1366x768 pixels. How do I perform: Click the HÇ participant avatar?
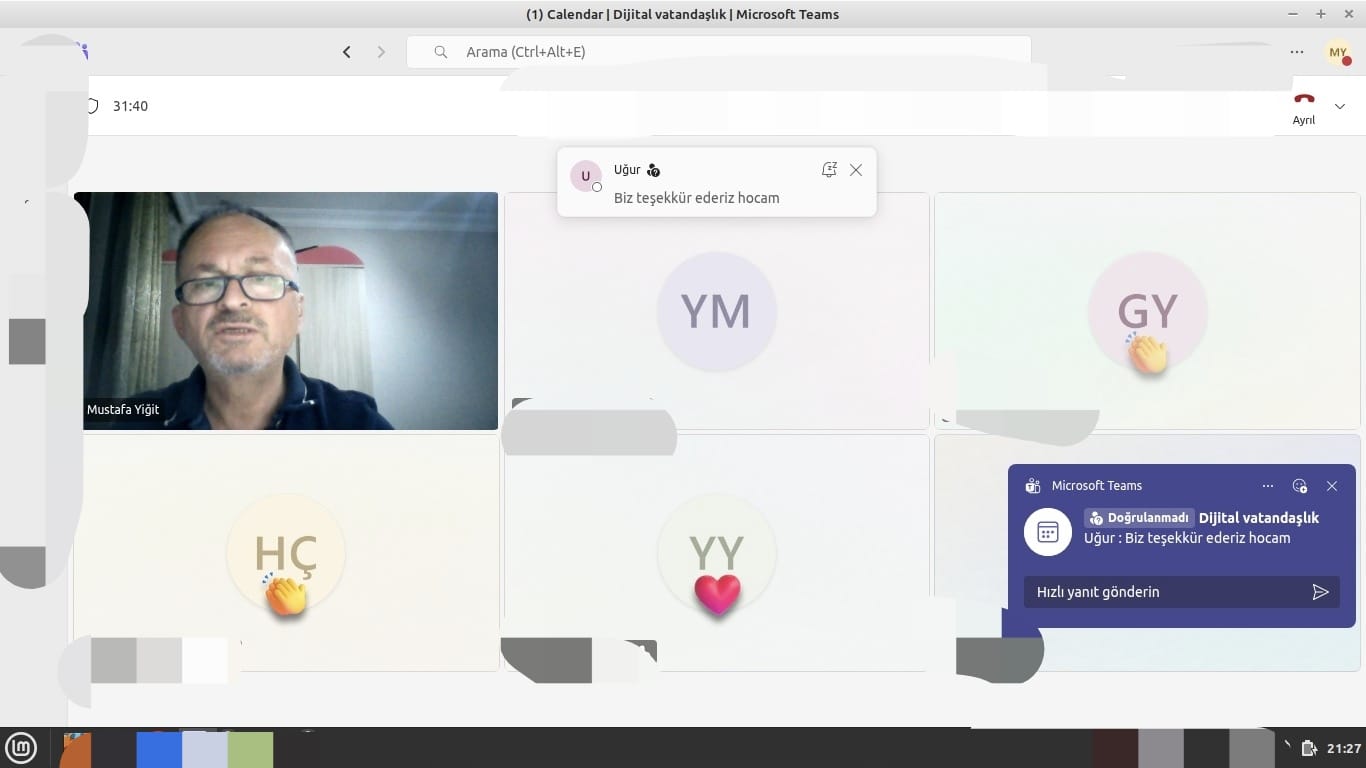pyautogui.click(x=286, y=553)
